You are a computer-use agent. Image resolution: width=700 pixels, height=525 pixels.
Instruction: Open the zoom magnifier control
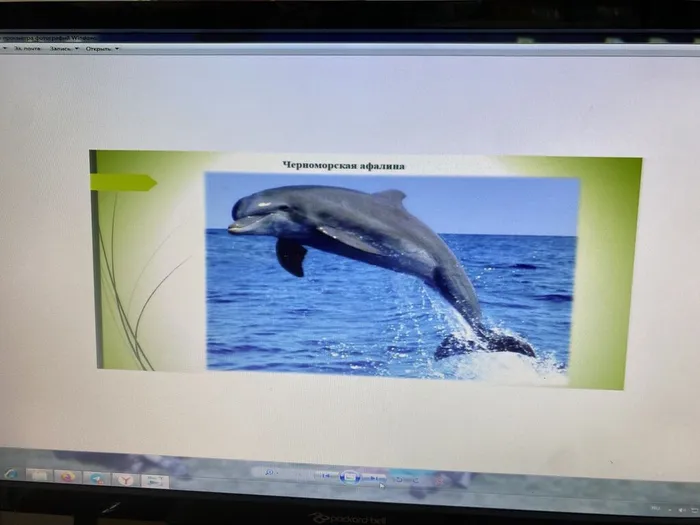coord(269,472)
